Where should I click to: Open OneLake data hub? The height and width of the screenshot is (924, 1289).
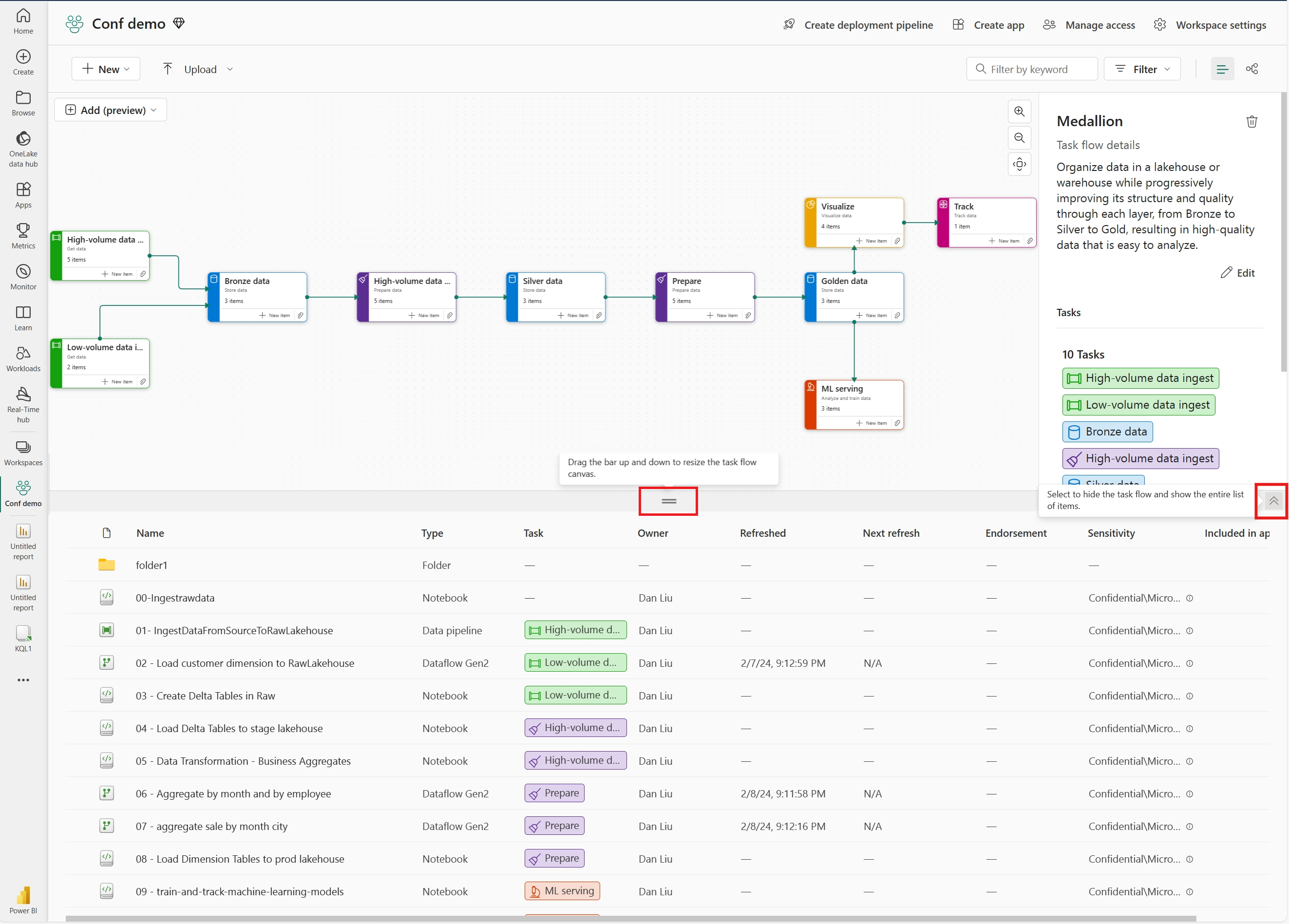(23, 150)
